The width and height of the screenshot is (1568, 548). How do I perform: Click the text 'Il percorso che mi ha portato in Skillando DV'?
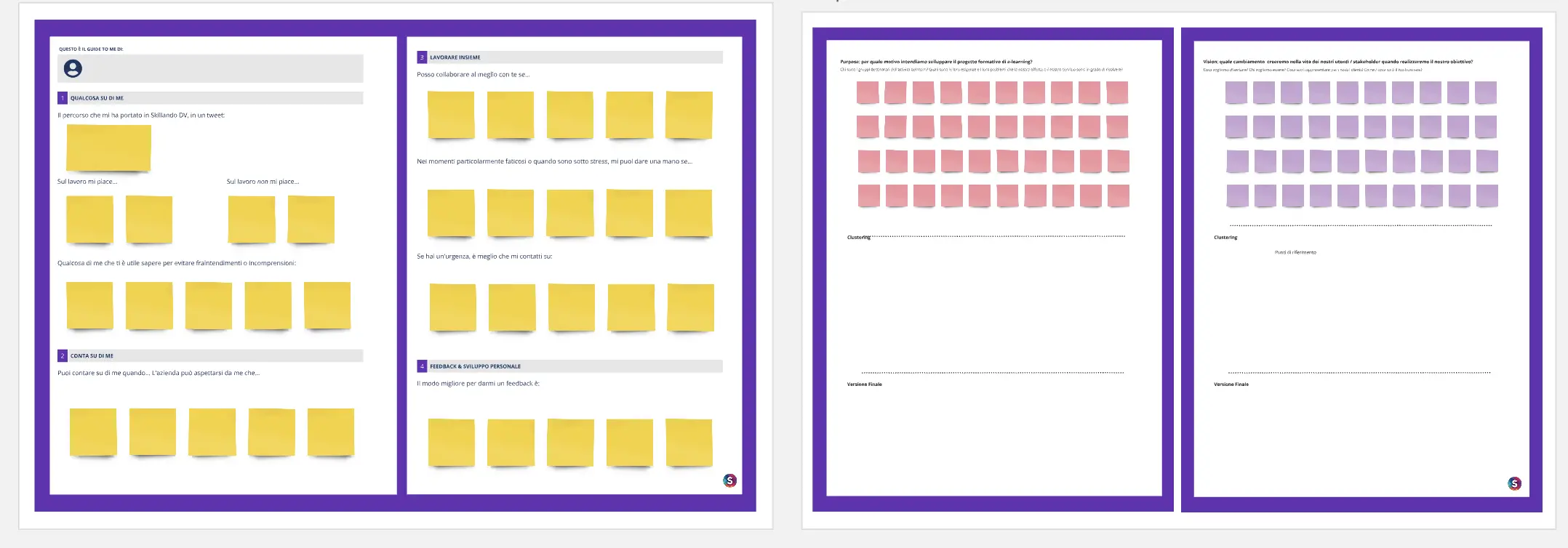[122, 116]
